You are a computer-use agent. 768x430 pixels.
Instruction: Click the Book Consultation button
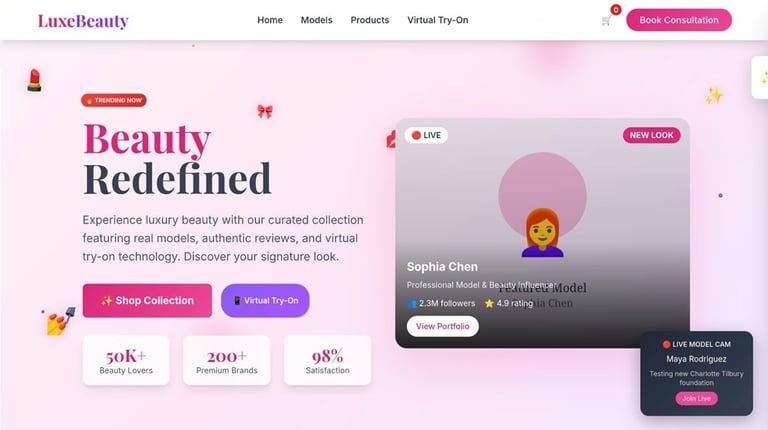pos(679,20)
